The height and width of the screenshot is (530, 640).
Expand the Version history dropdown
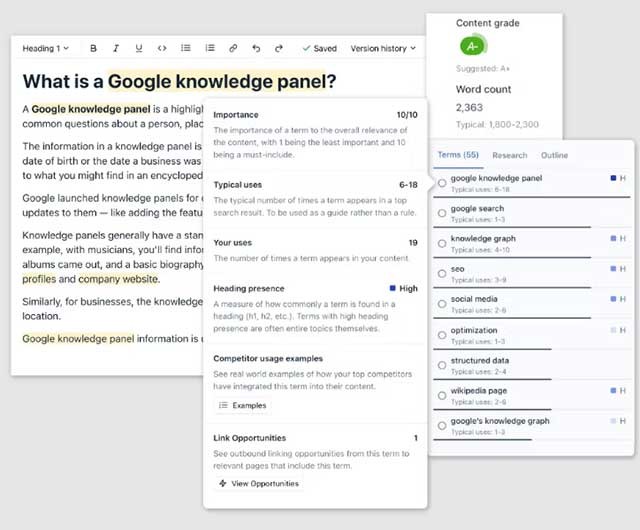coord(382,48)
